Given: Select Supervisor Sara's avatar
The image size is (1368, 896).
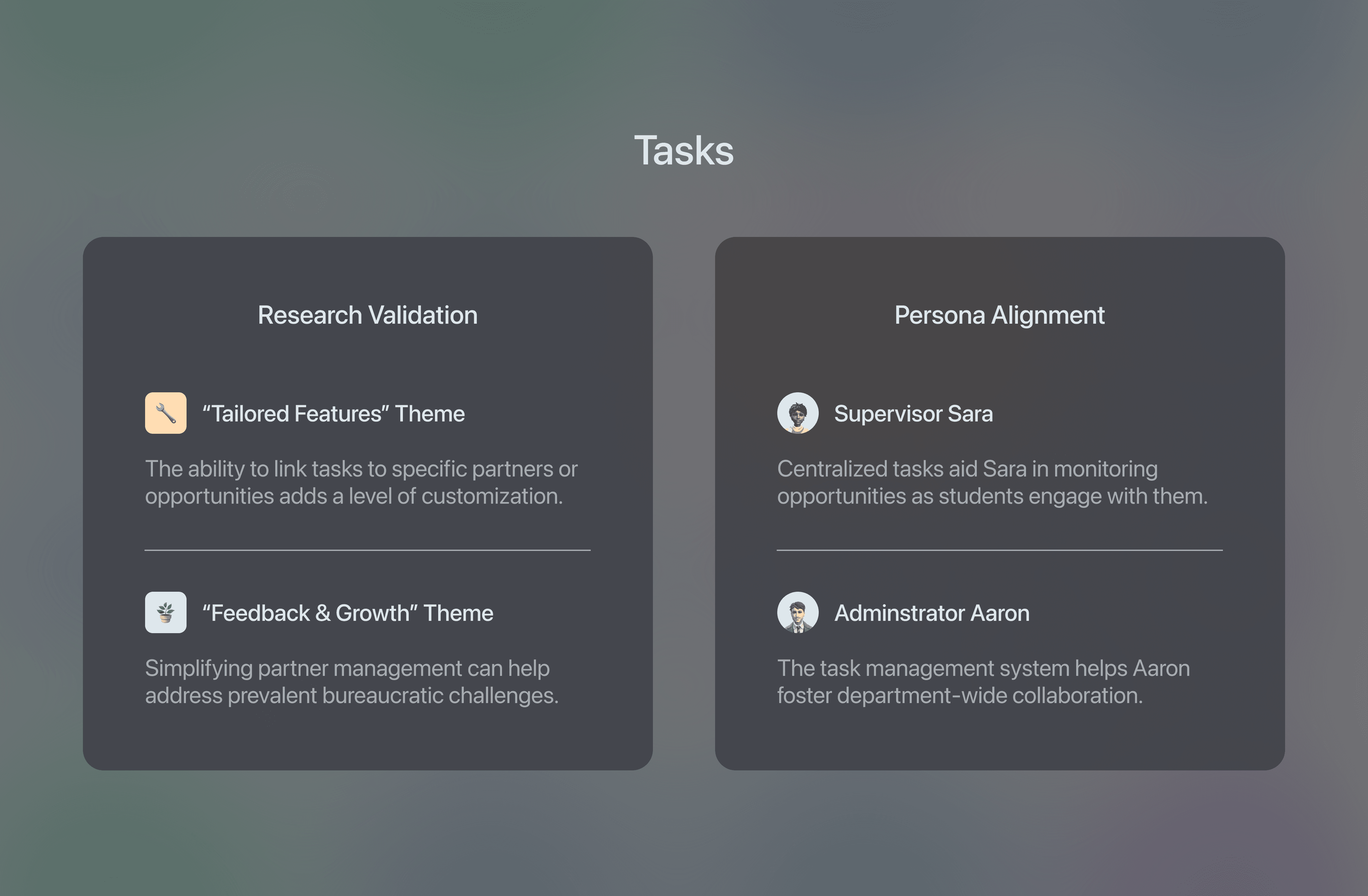Looking at the screenshot, I should click(x=798, y=413).
